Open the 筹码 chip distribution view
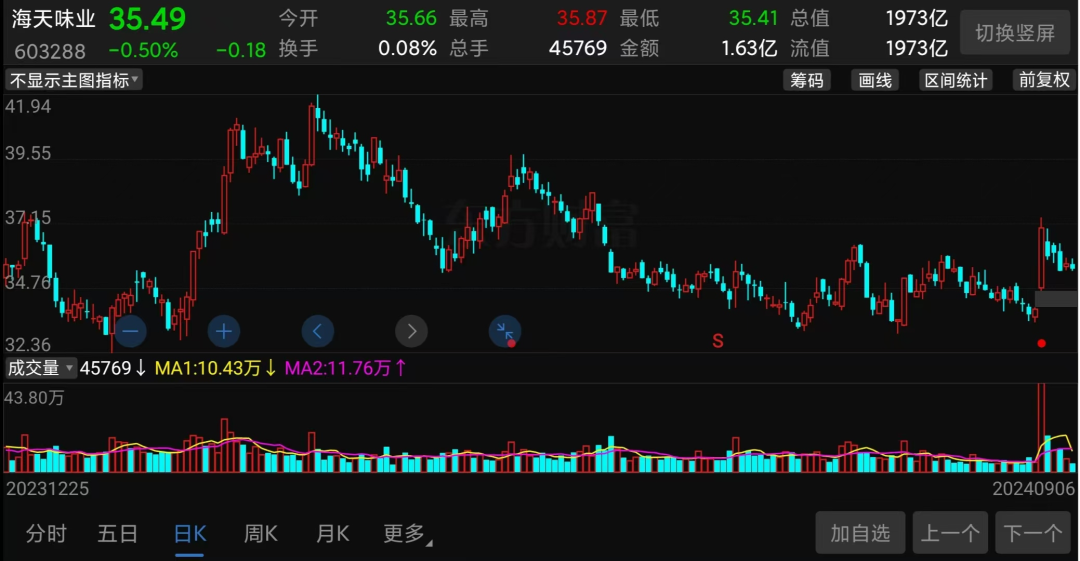 click(x=807, y=81)
